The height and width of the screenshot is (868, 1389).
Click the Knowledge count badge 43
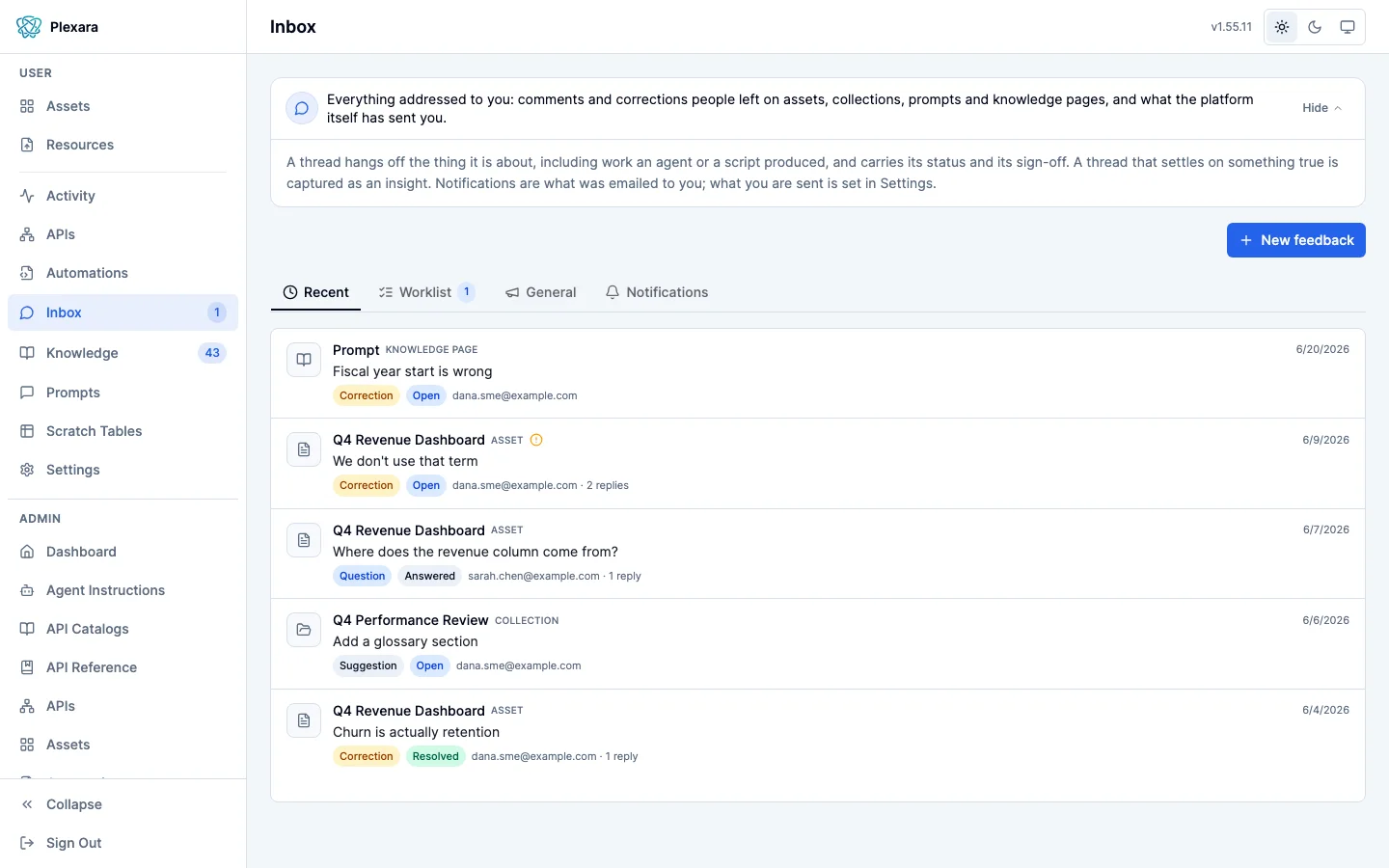point(212,353)
